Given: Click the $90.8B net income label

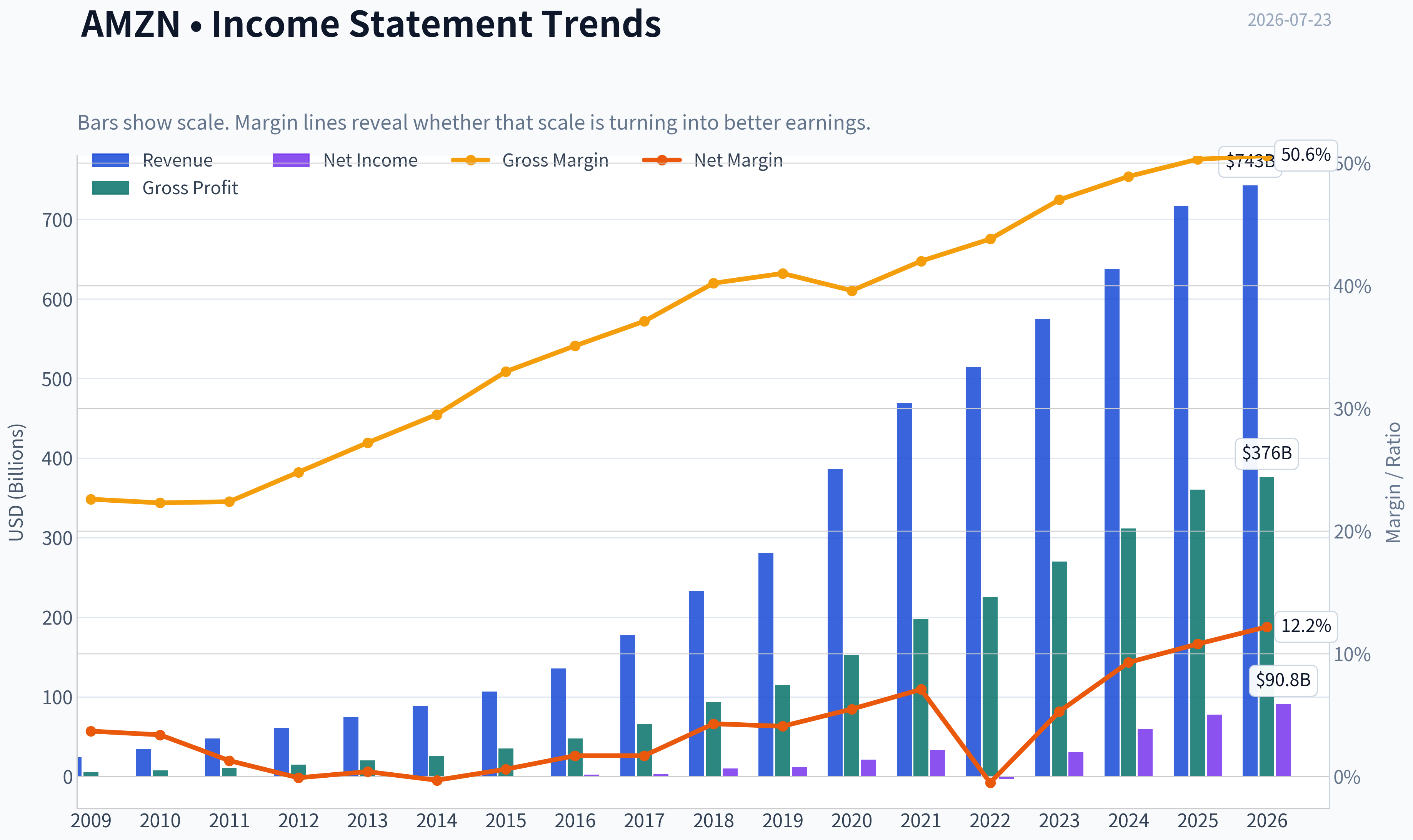Looking at the screenshot, I should pos(1283,680).
